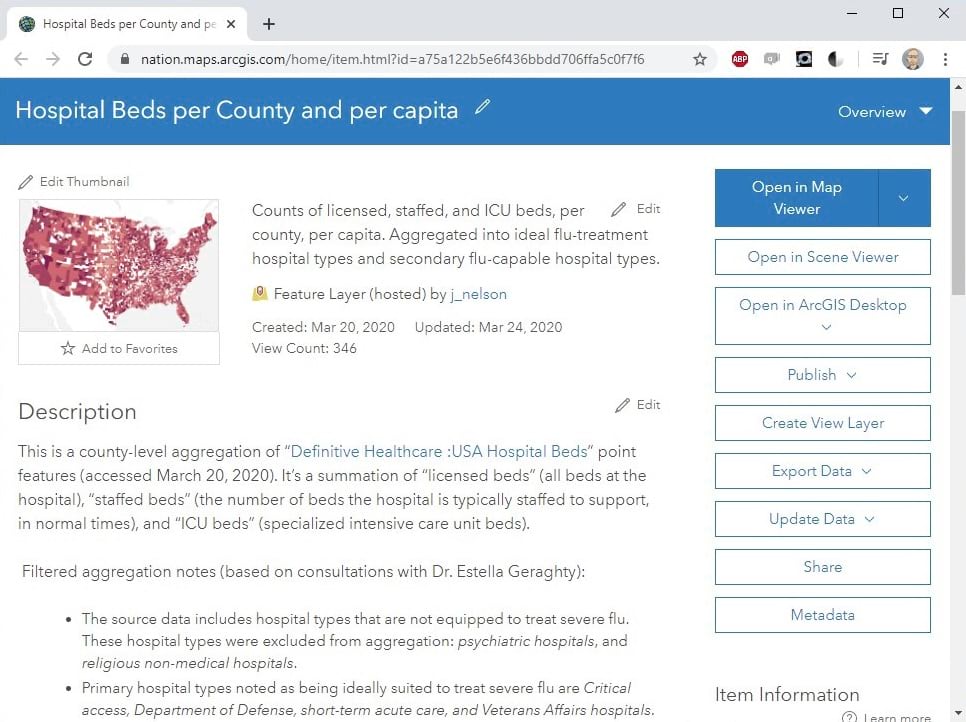Click the Share button
The width and height of the screenshot is (966, 722).
(x=822, y=567)
